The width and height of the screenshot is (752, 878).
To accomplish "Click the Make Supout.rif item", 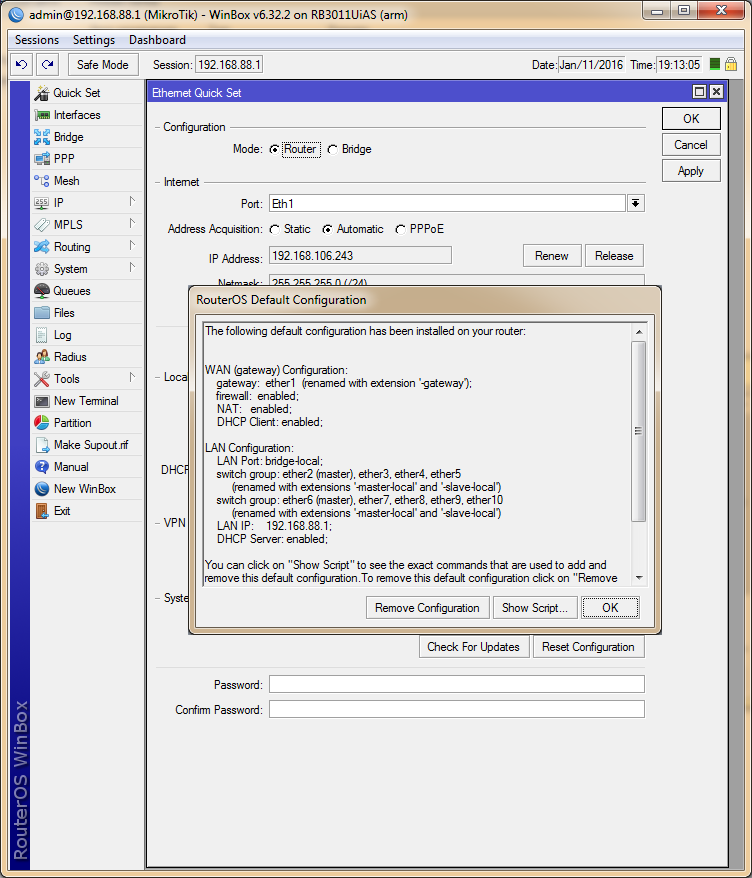I will (x=90, y=445).
